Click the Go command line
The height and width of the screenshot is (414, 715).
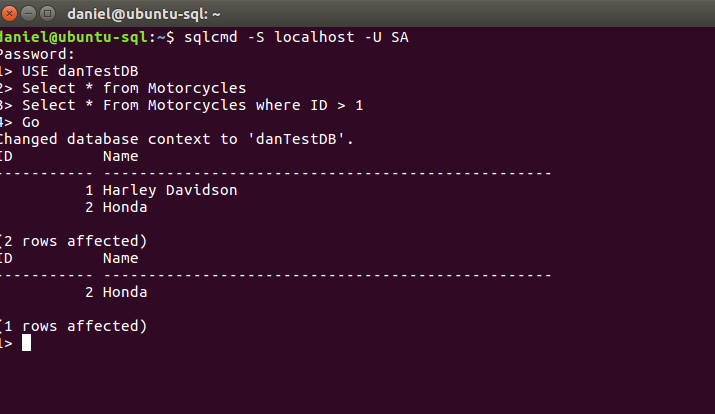click(x=30, y=122)
